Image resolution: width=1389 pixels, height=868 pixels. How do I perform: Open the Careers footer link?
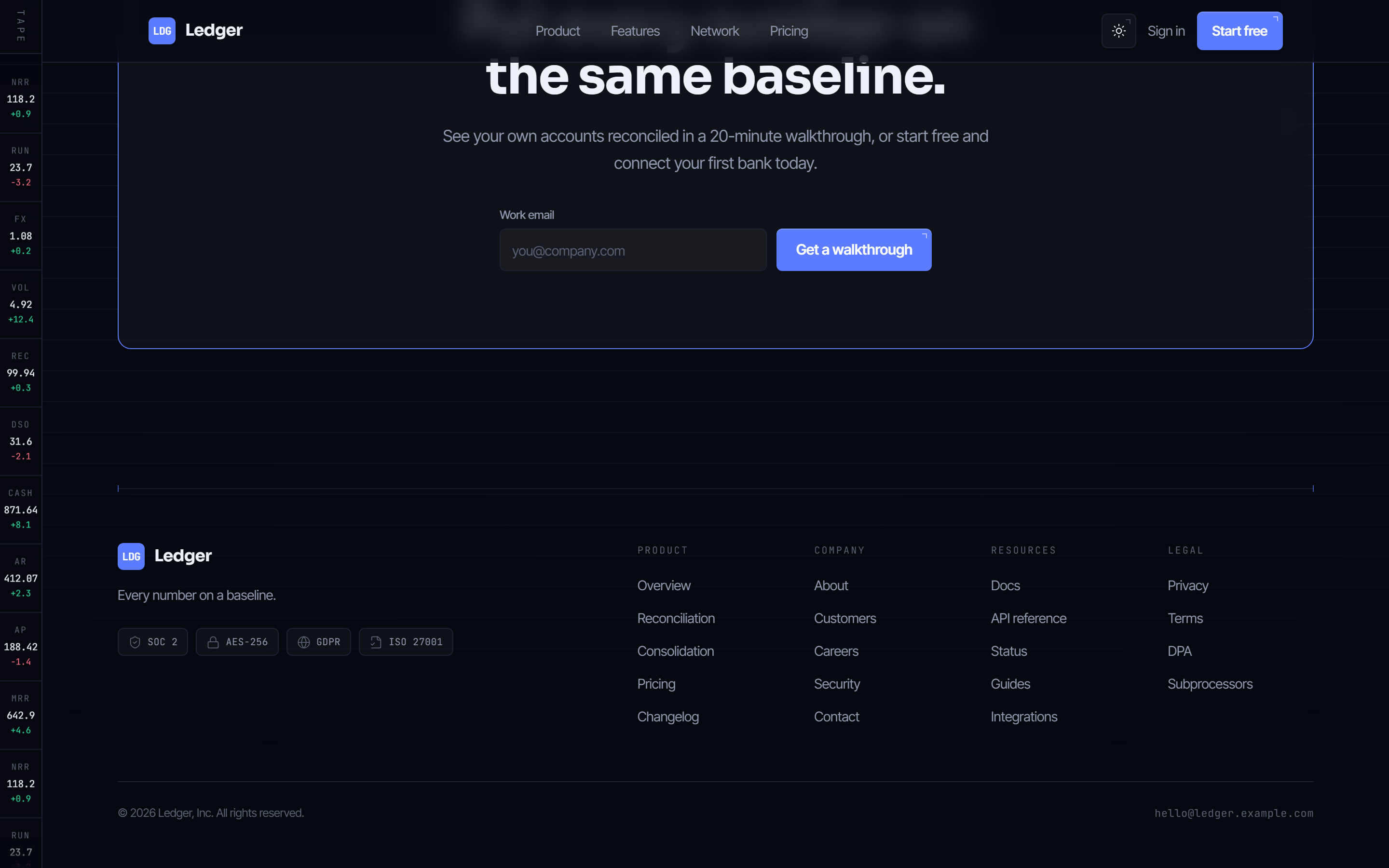pyautogui.click(x=836, y=651)
